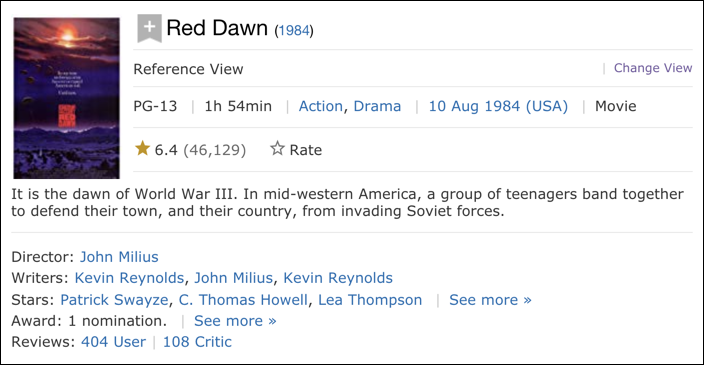This screenshot has height=365, width=704.
Task: Select the Drama genre link
Action: coord(377,106)
